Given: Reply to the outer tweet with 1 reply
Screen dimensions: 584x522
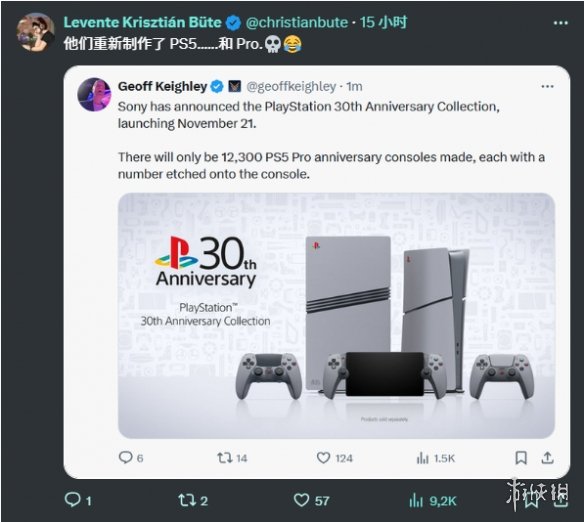Looking at the screenshot, I should click(72, 500).
